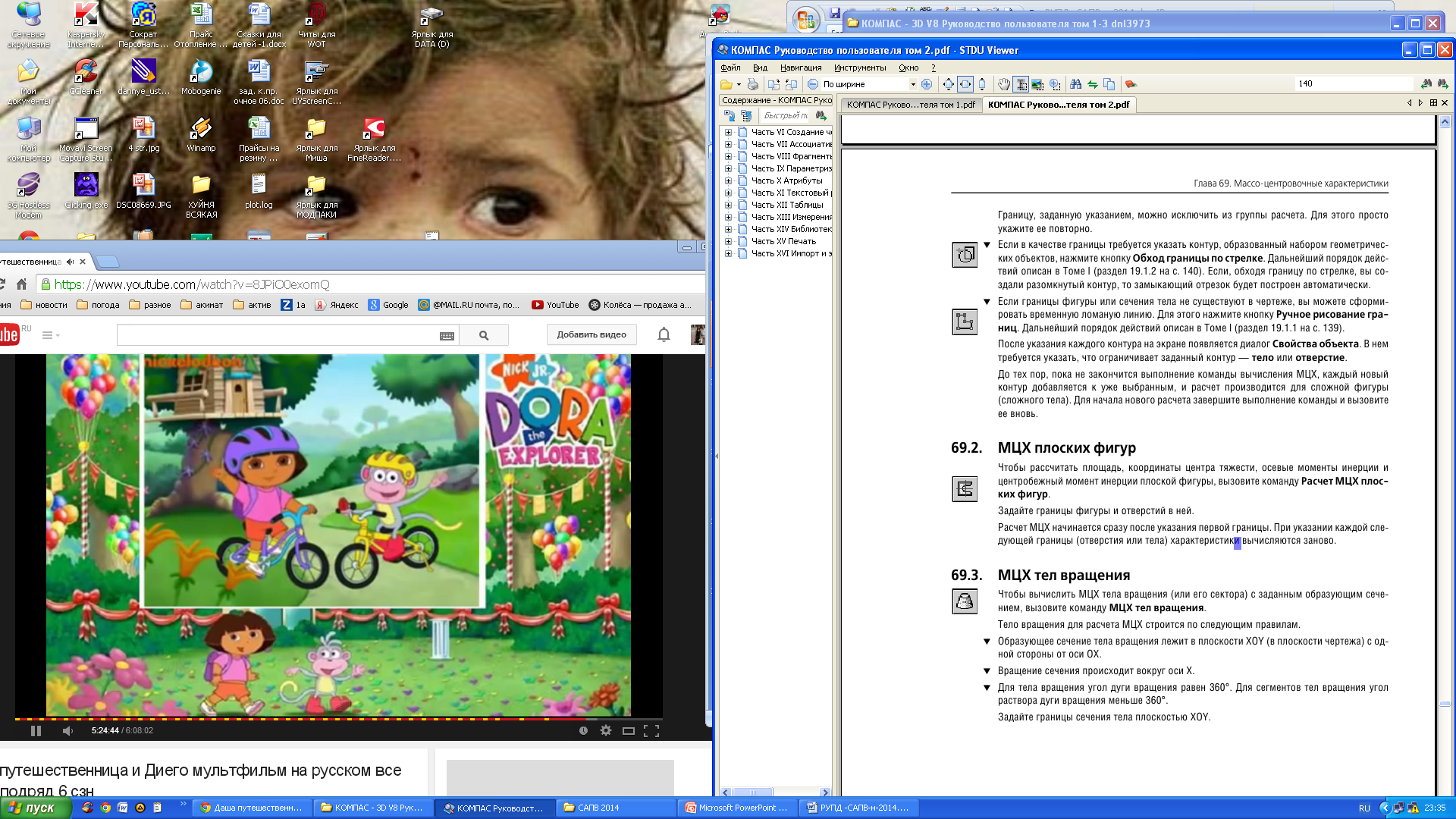The height and width of the screenshot is (819, 1456).
Task: Expand 'Часть XV Печать' tree node
Action: pos(728,241)
